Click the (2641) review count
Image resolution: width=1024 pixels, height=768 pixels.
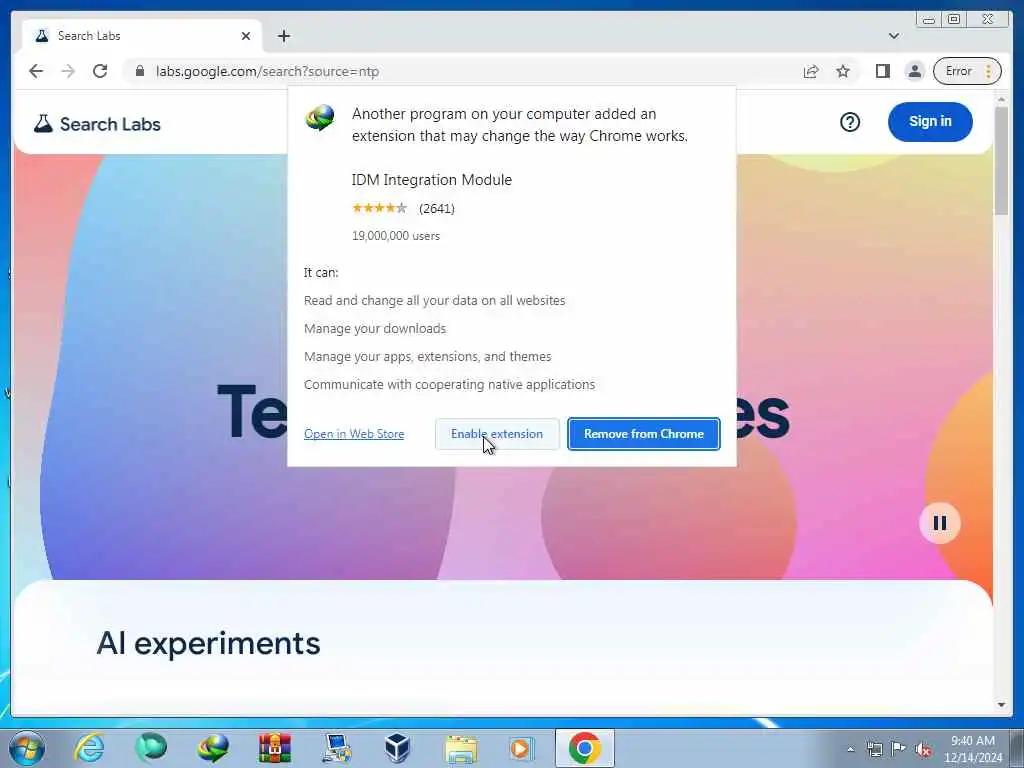(x=437, y=208)
